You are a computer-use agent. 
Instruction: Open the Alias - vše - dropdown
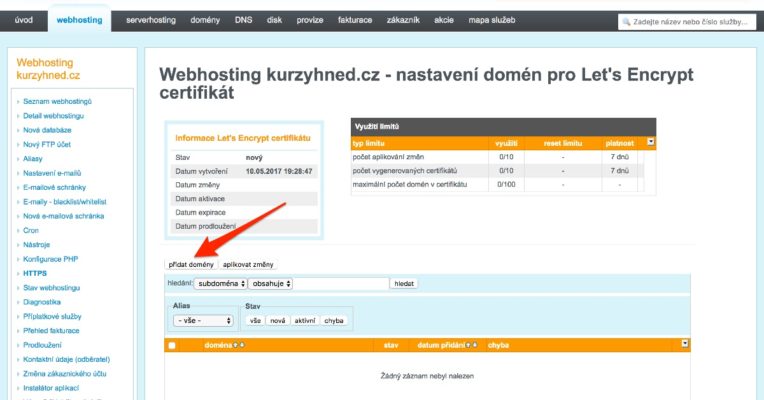(203, 321)
